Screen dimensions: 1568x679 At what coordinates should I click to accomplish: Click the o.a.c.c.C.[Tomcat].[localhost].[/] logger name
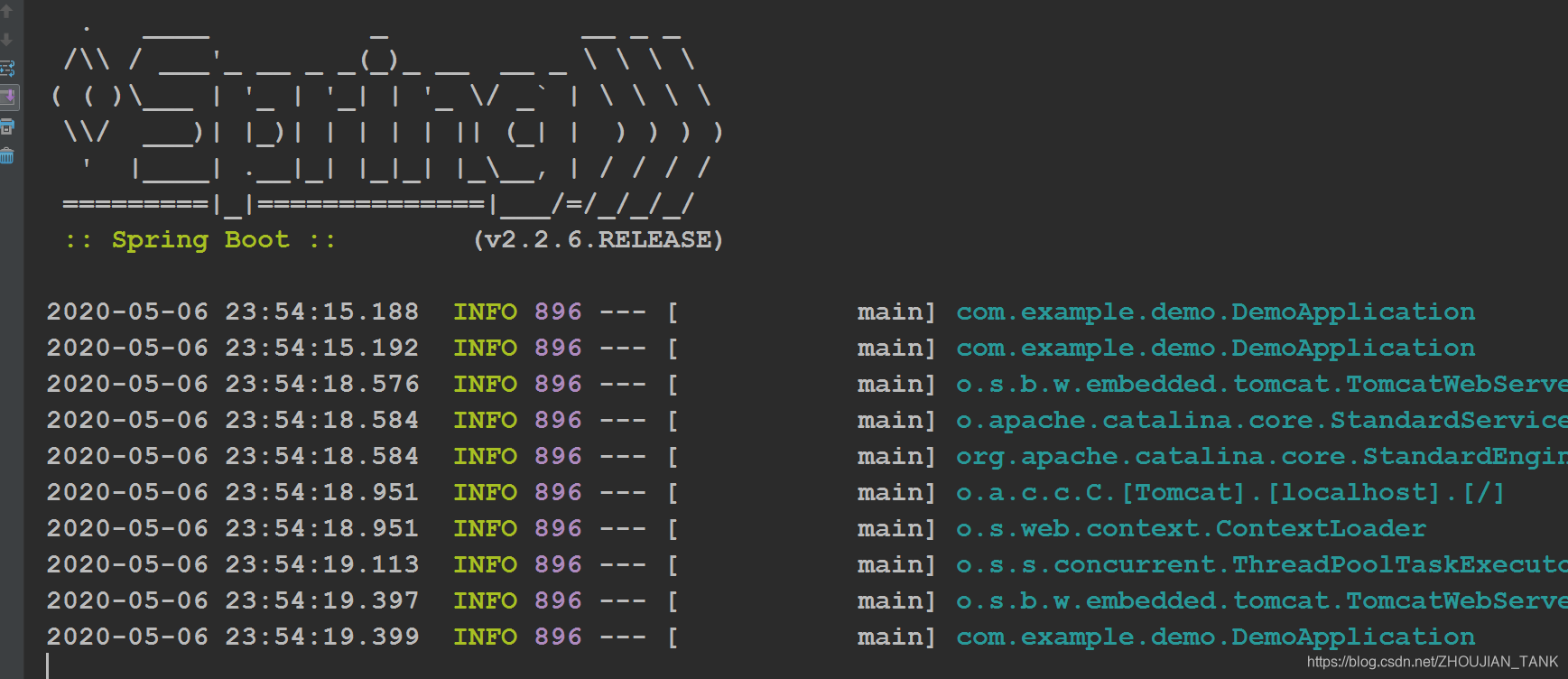[1230, 493]
